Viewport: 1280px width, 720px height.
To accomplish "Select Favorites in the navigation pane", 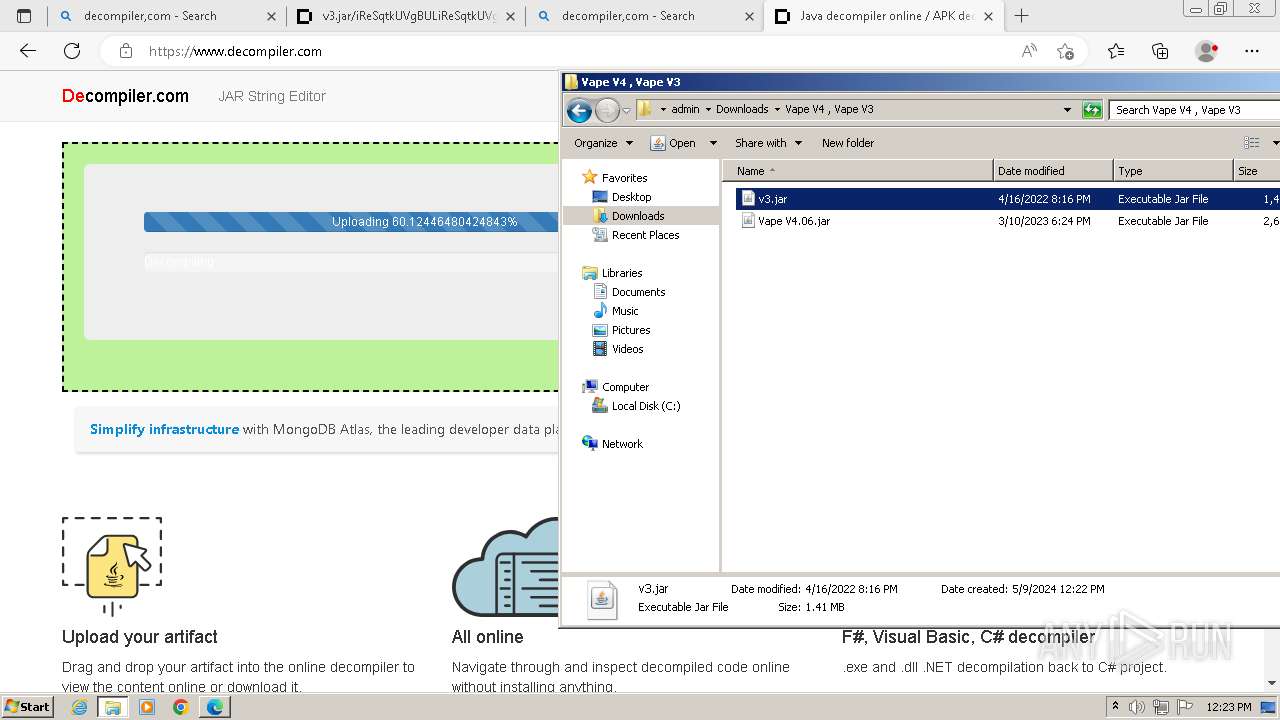I will tap(624, 178).
